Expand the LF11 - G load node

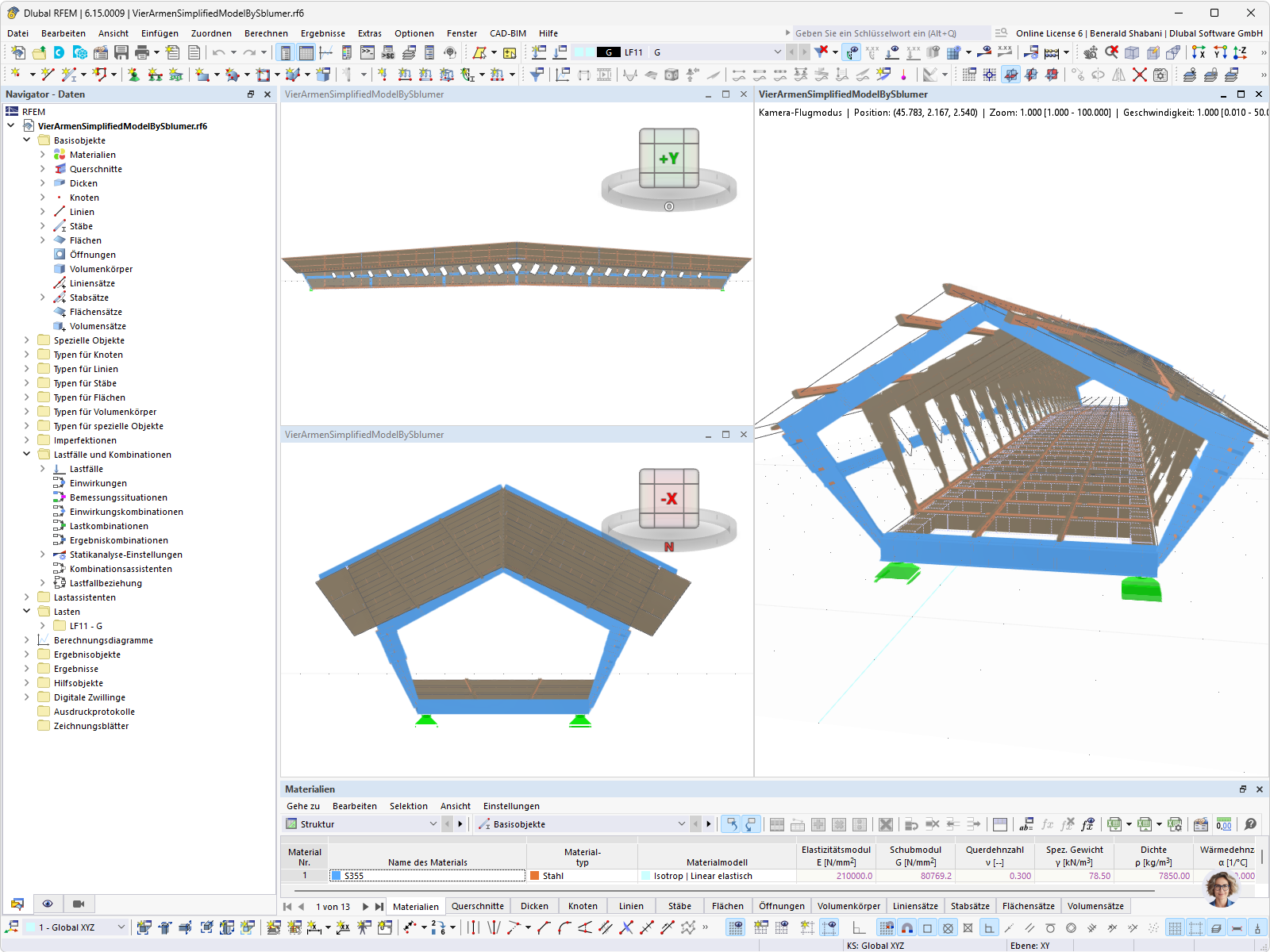43,626
